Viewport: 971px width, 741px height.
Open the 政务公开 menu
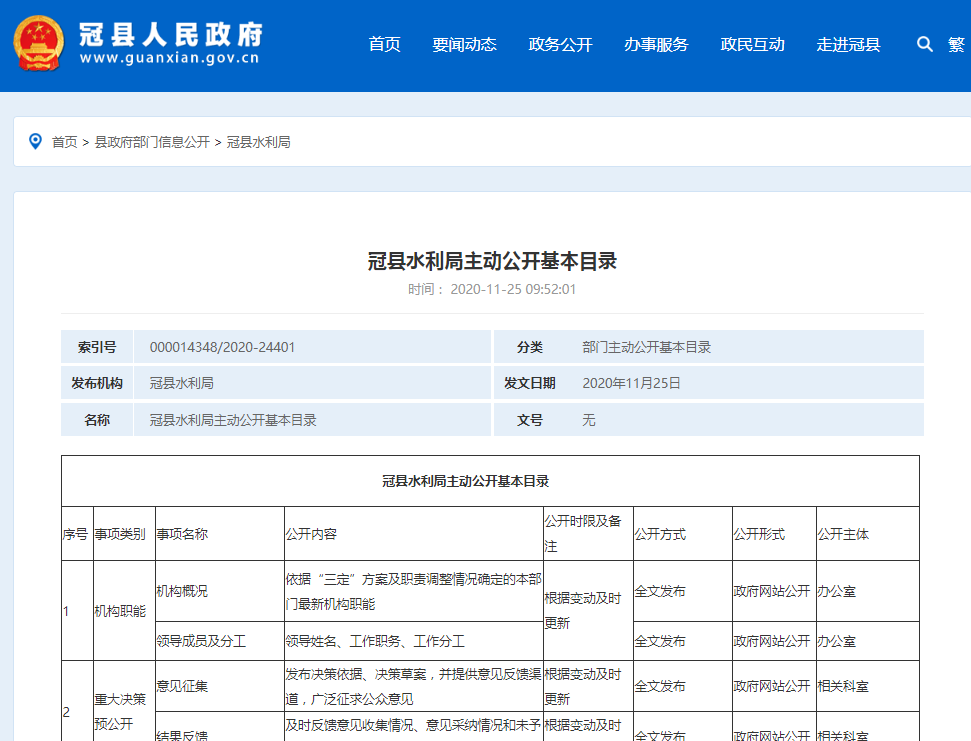tap(560, 44)
